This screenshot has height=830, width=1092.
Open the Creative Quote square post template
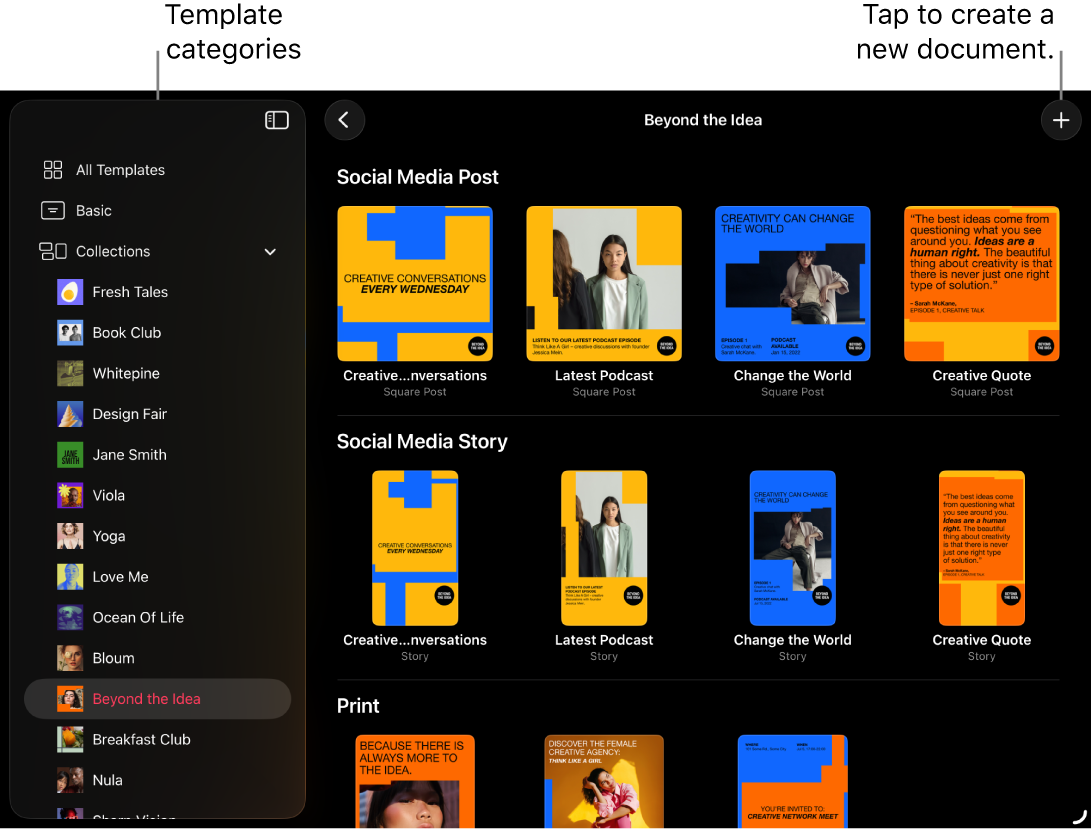click(981, 283)
